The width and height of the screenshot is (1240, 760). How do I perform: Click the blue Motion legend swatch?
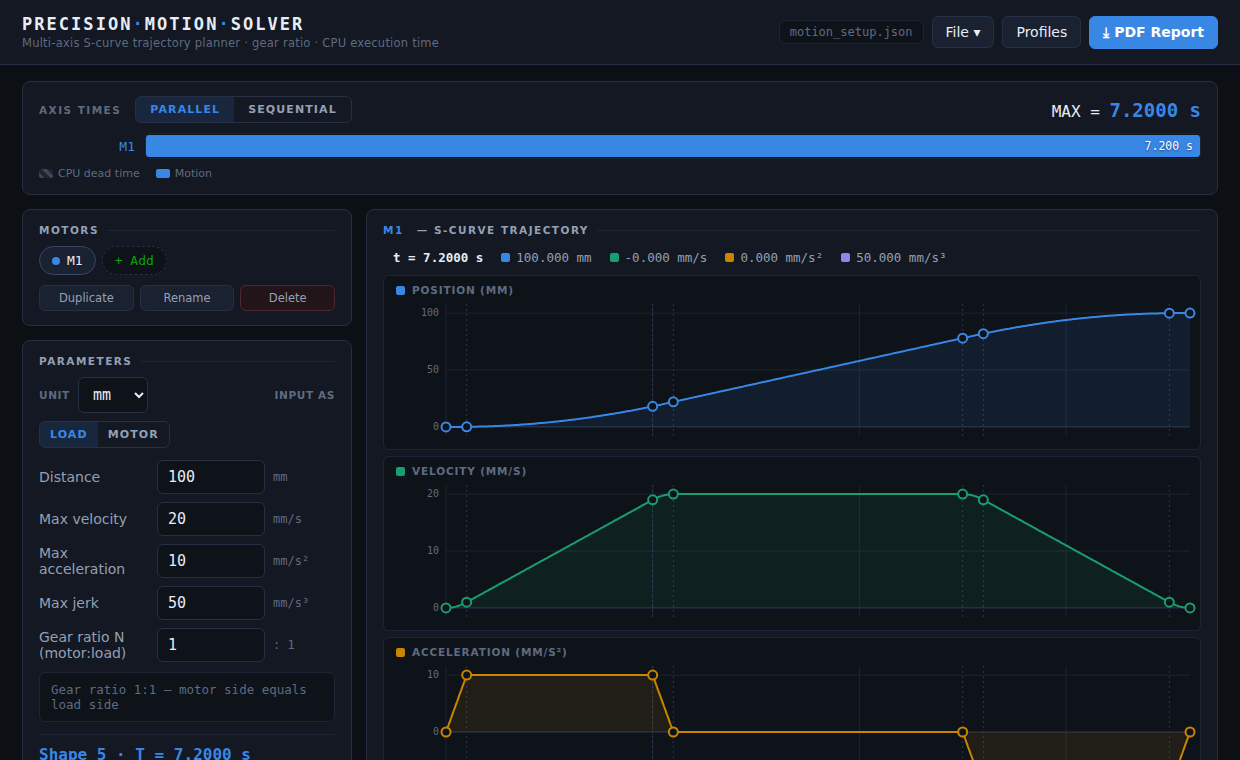tap(163, 173)
